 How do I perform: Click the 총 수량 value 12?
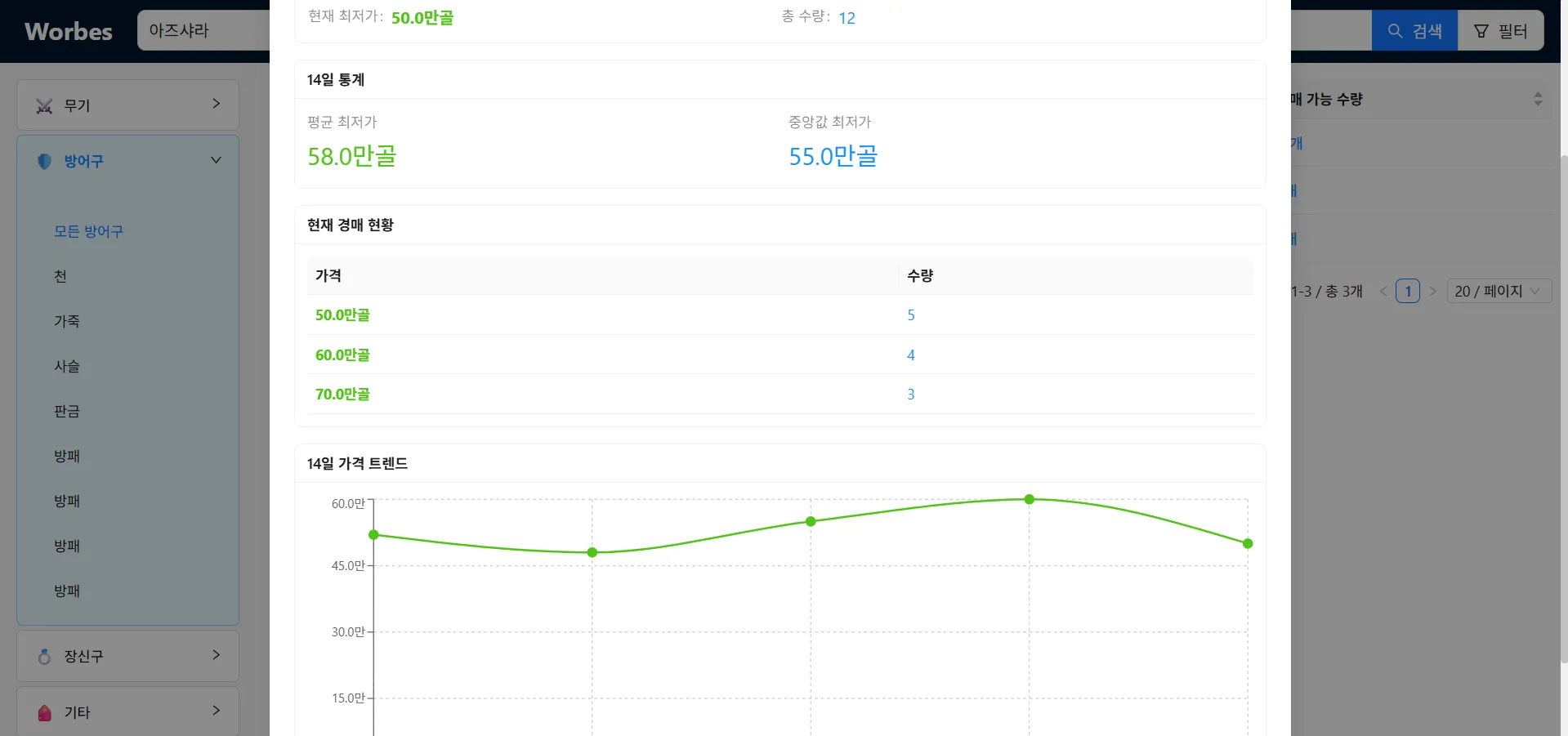pyautogui.click(x=847, y=18)
